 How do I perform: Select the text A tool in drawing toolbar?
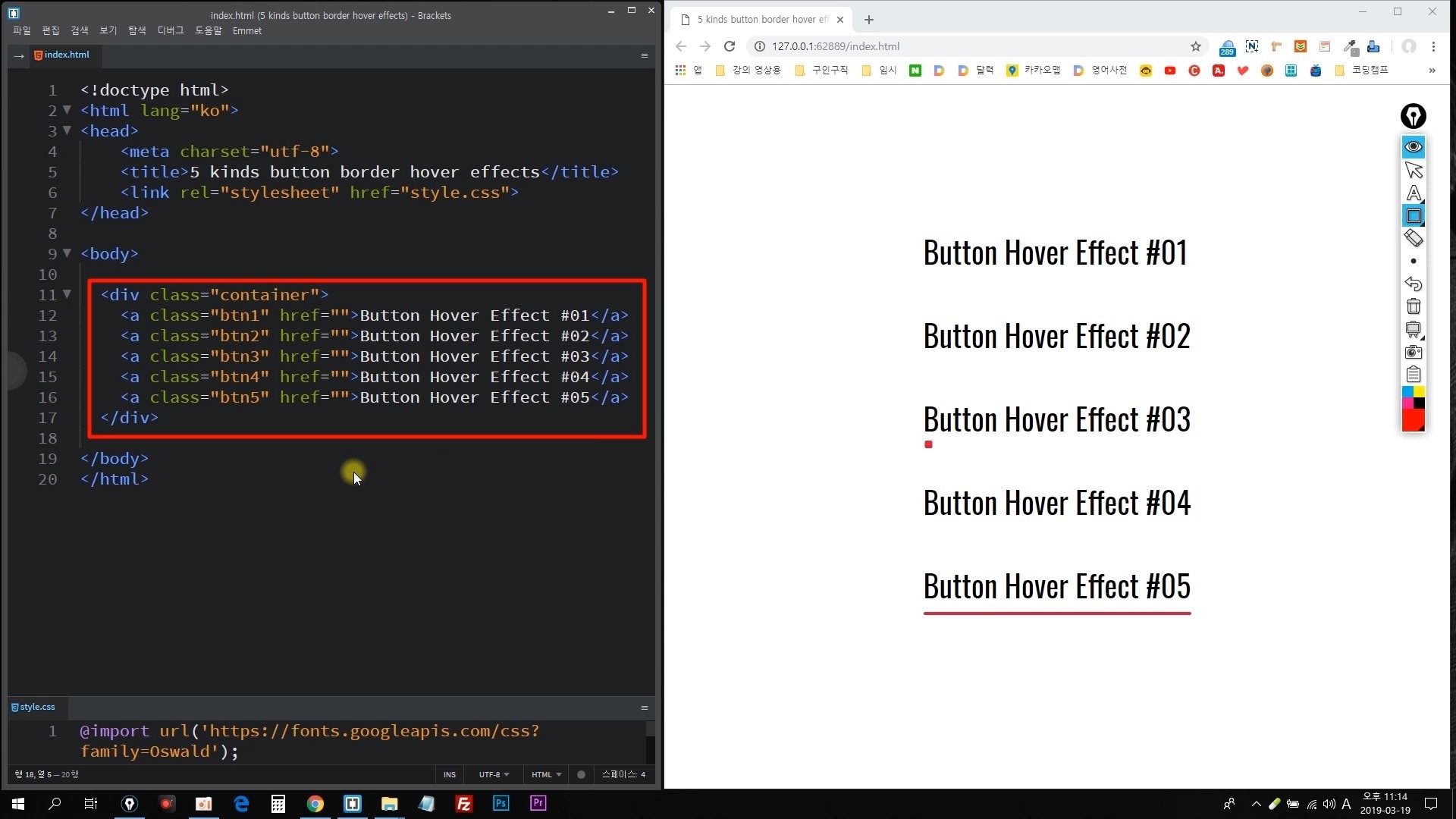coord(1413,193)
